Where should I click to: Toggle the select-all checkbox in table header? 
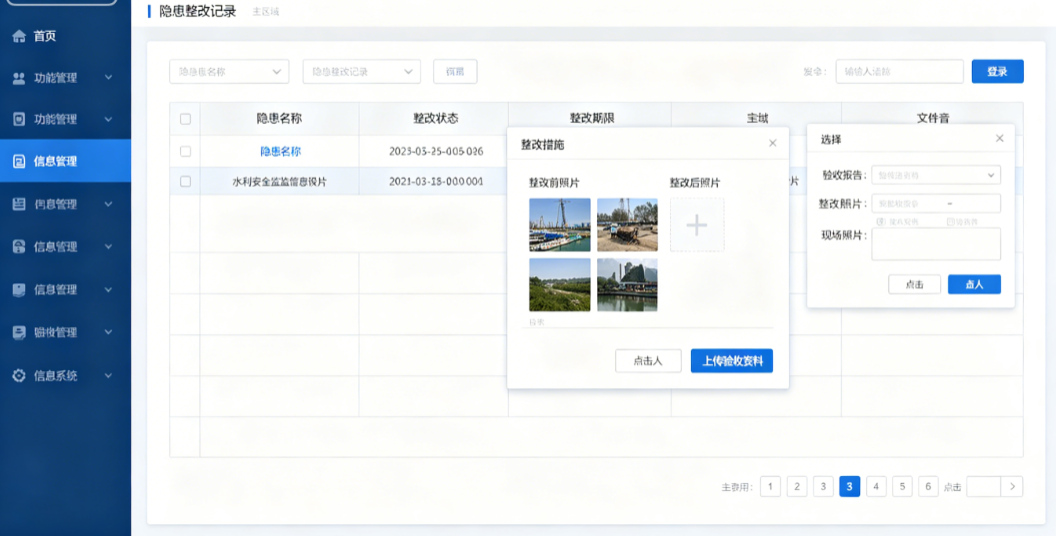tap(185, 119)
